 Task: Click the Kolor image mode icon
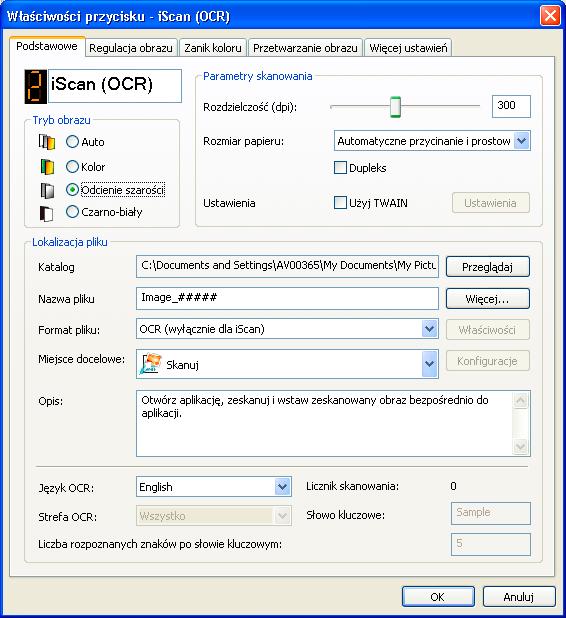tap(47, 167)
